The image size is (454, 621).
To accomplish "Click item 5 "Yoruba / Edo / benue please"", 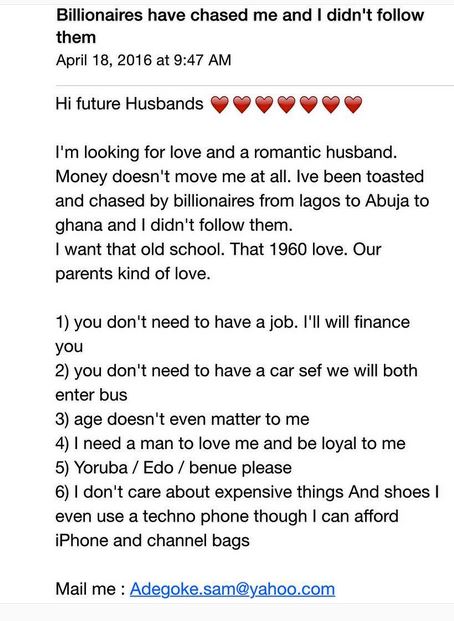I will 174,468.
